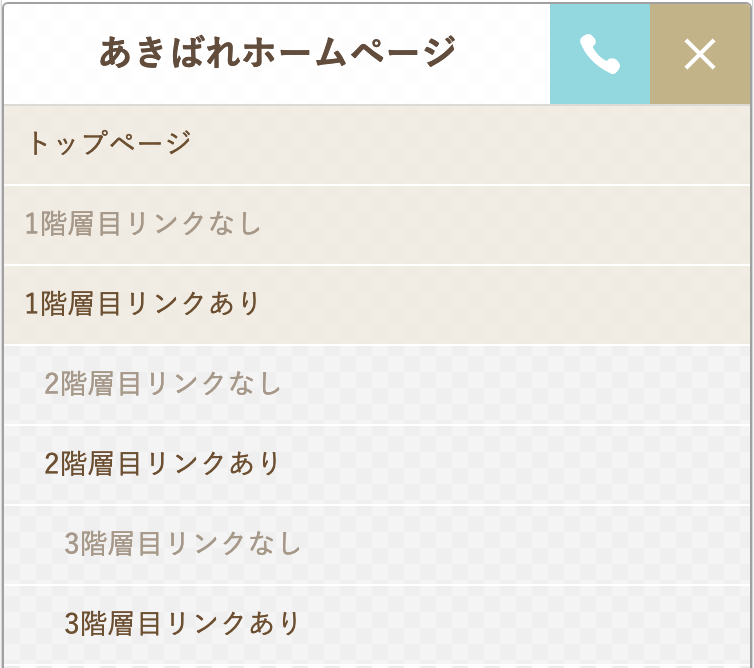Select 1階層目リンクなし menu item

click(x=377, y=225)
